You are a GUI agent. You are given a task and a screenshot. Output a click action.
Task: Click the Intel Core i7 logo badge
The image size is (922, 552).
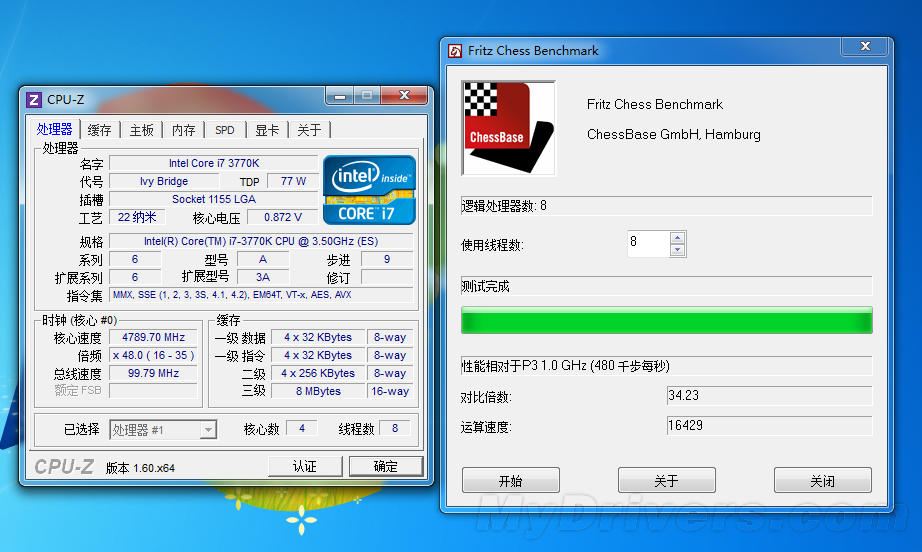370,190
